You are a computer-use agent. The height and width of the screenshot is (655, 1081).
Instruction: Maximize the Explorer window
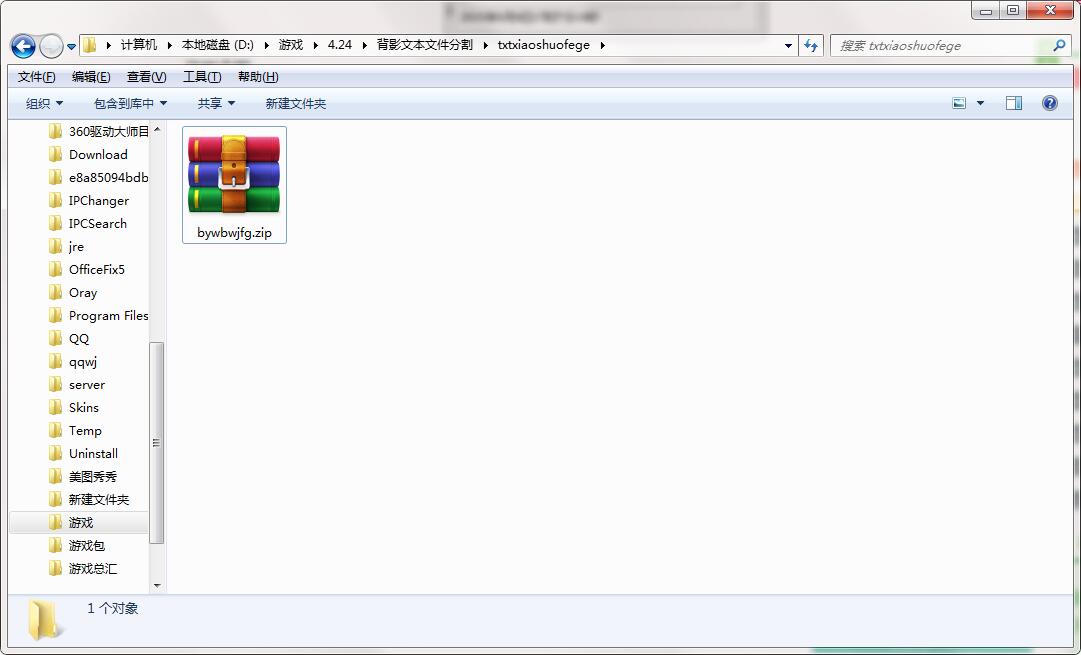[x=1013, y=10]
